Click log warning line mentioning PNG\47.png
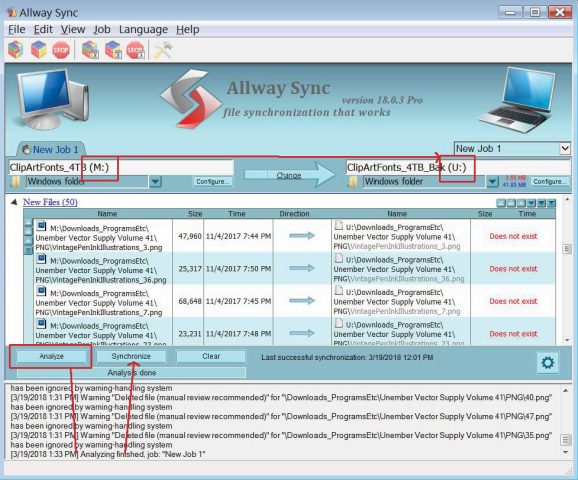Image resolution: width=578 pixels, height=480 pixels. coord(281,417)
